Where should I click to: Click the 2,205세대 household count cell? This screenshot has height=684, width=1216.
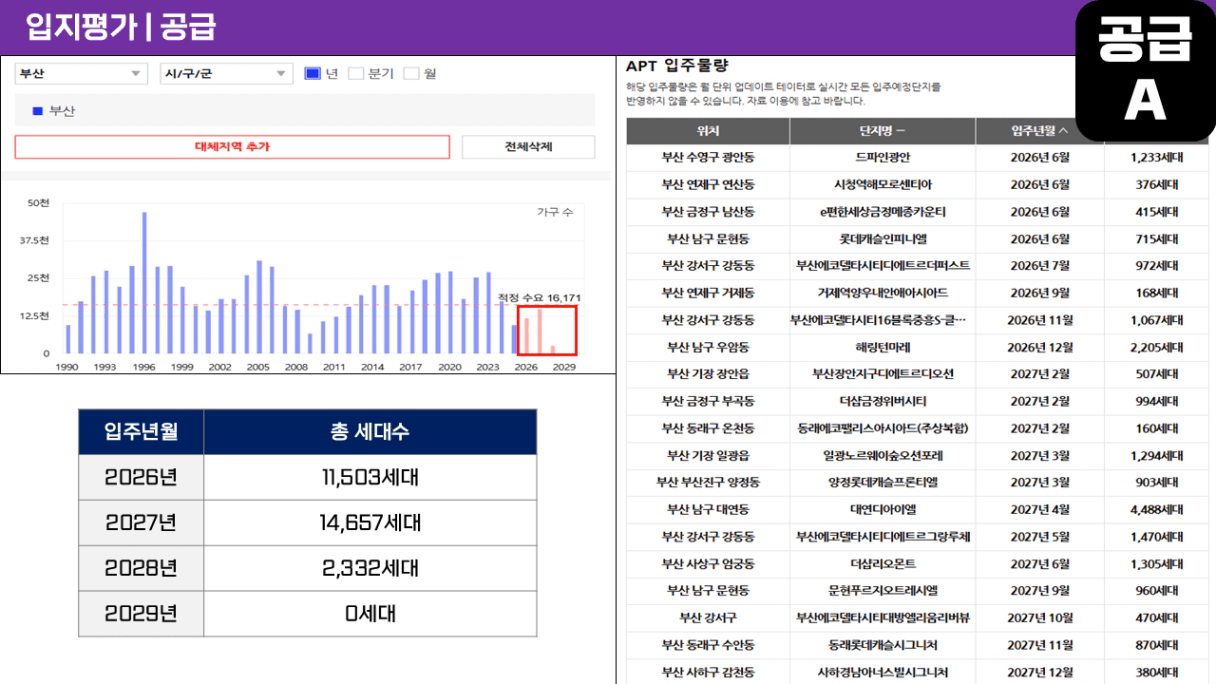click(x=1157, y=347)
